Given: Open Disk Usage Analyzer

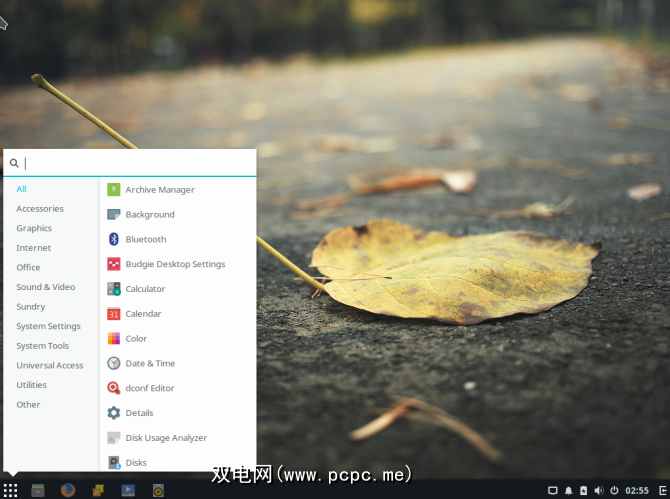Looking at the screenshot, I should (165, 438).
